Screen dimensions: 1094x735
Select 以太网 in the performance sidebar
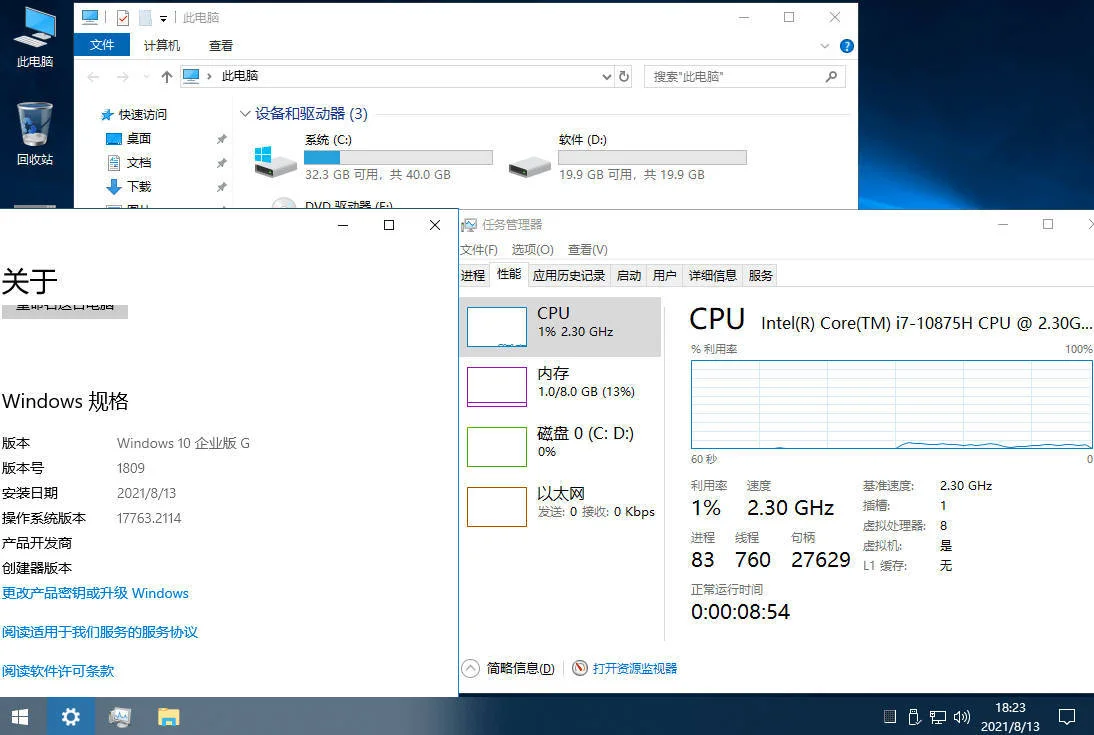pos(560,502)
